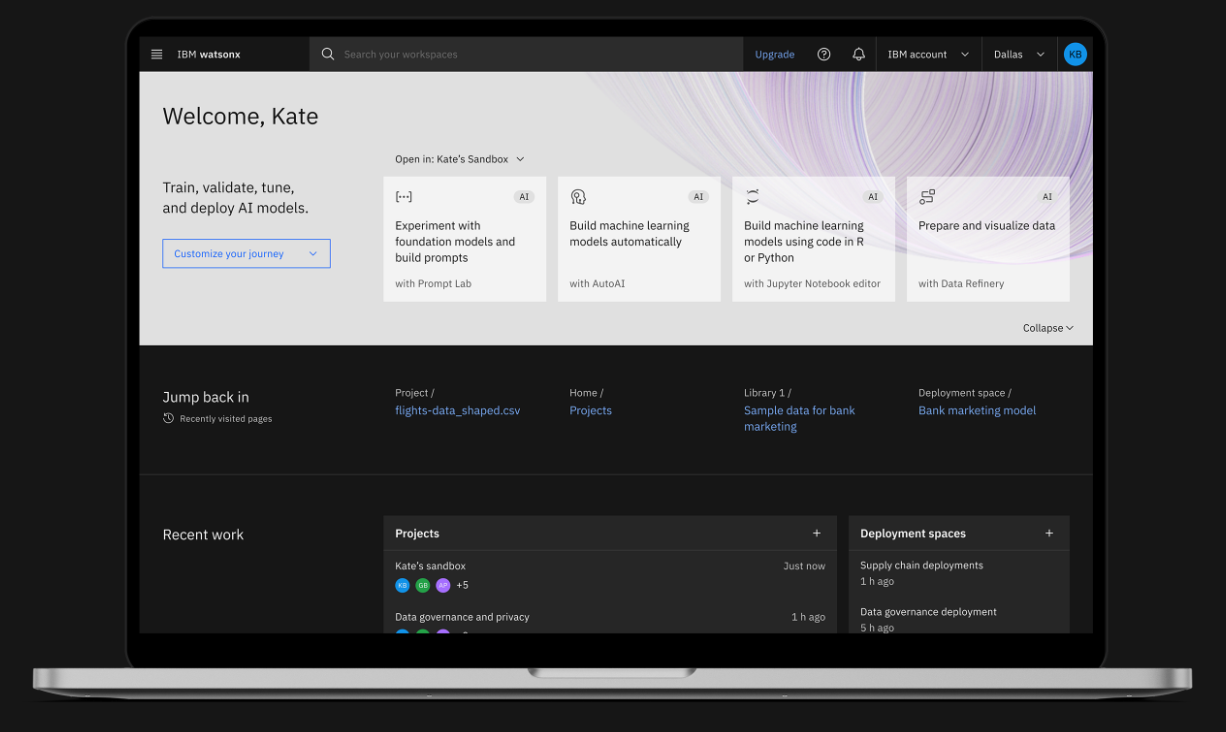This screenshot has height=732, width=1226.
Task: Click the AutoAI head icon
Action: [x=578, y=197]
